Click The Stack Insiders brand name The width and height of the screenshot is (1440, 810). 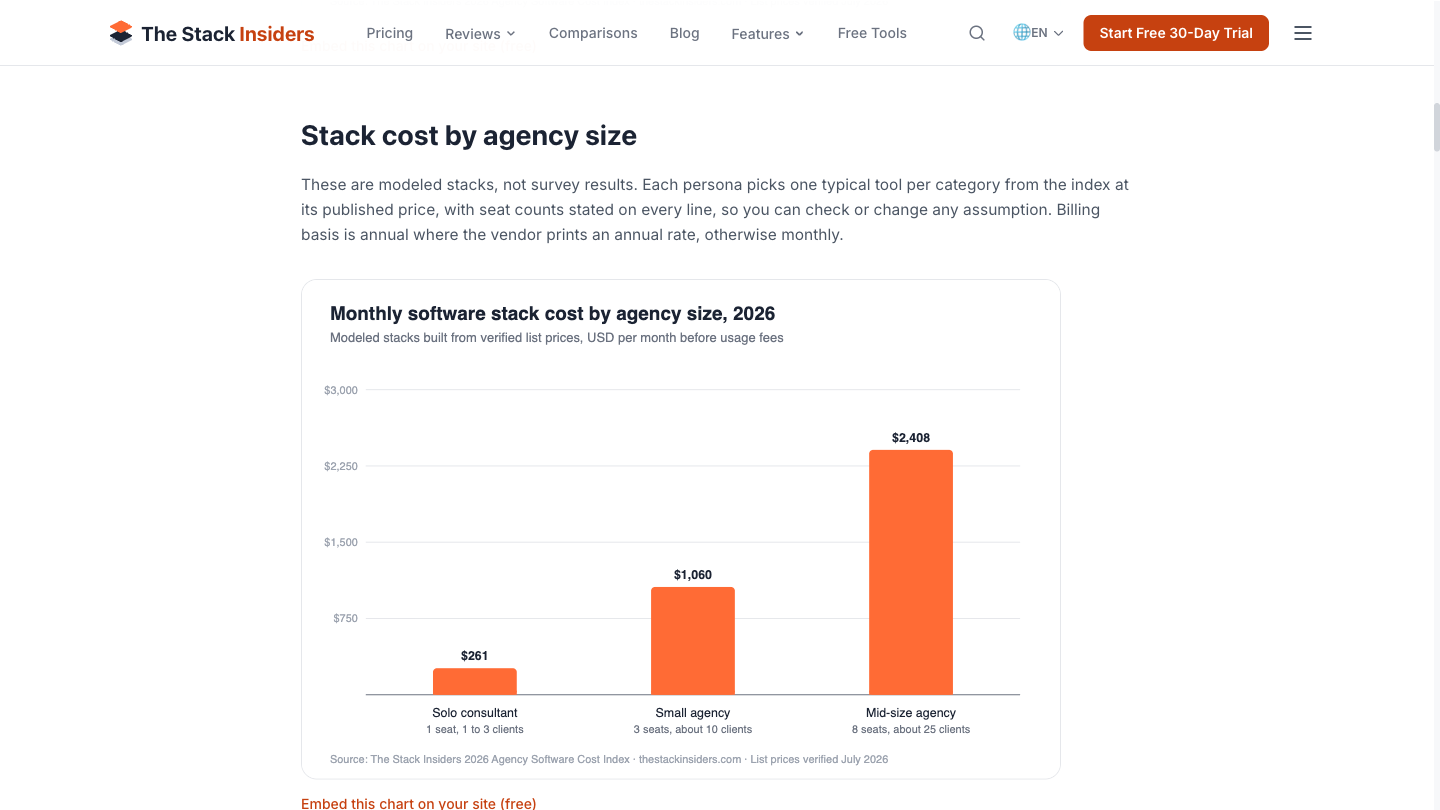pos(228,34)
